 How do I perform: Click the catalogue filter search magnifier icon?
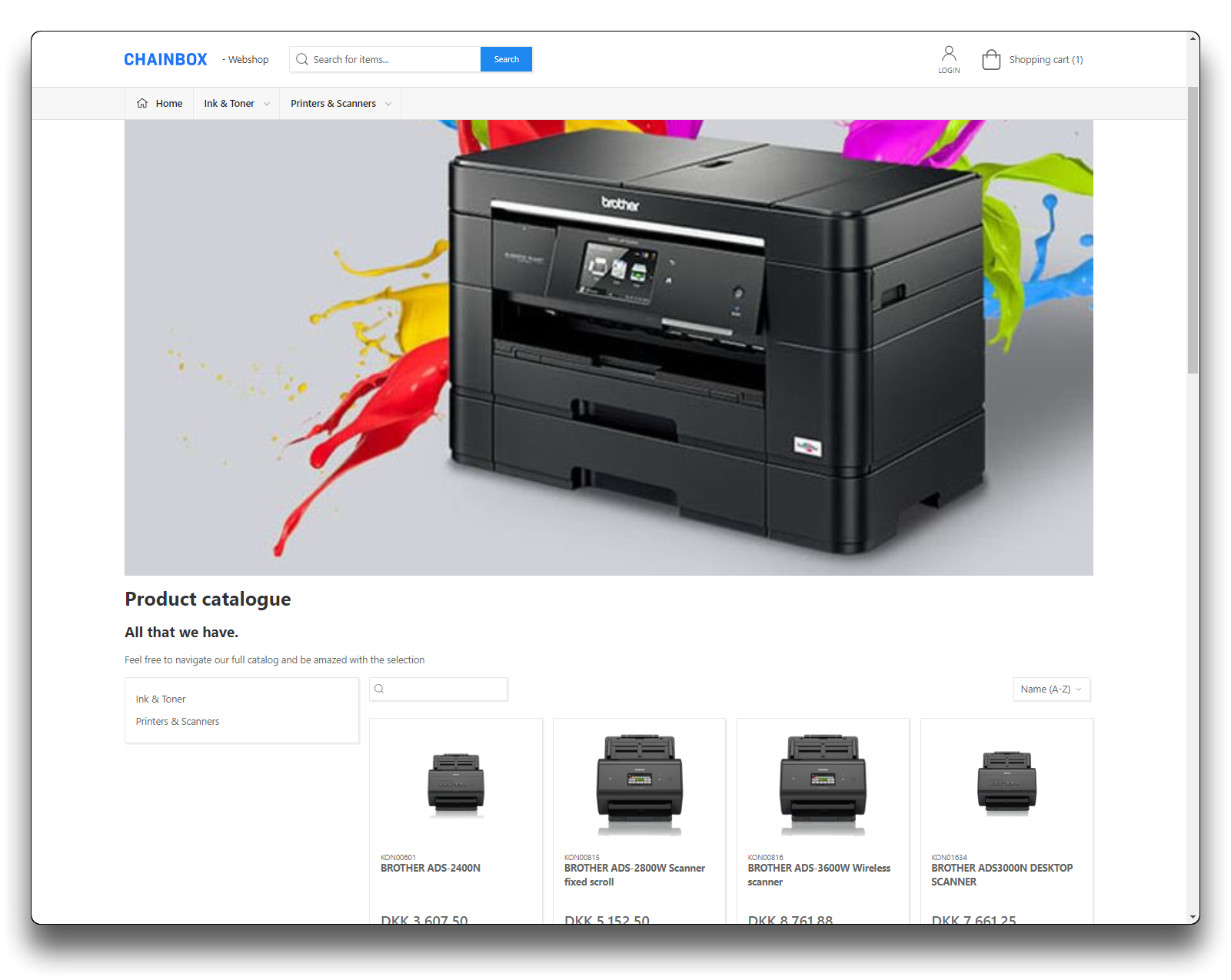tap(379, 689)
